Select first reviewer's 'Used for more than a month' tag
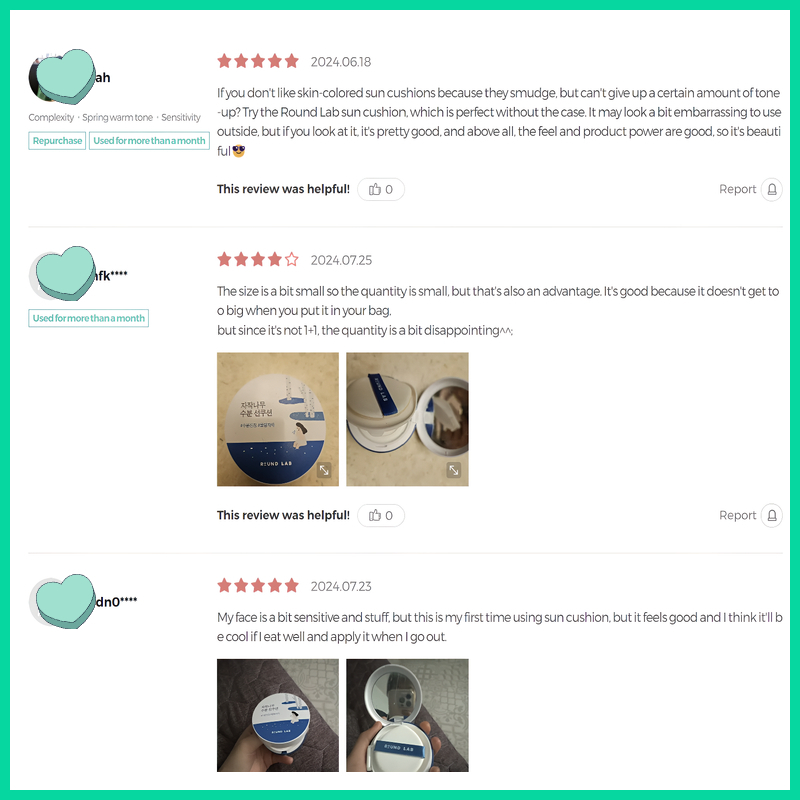The height and width of the screenshot is (800, 800). coord(149,141)
